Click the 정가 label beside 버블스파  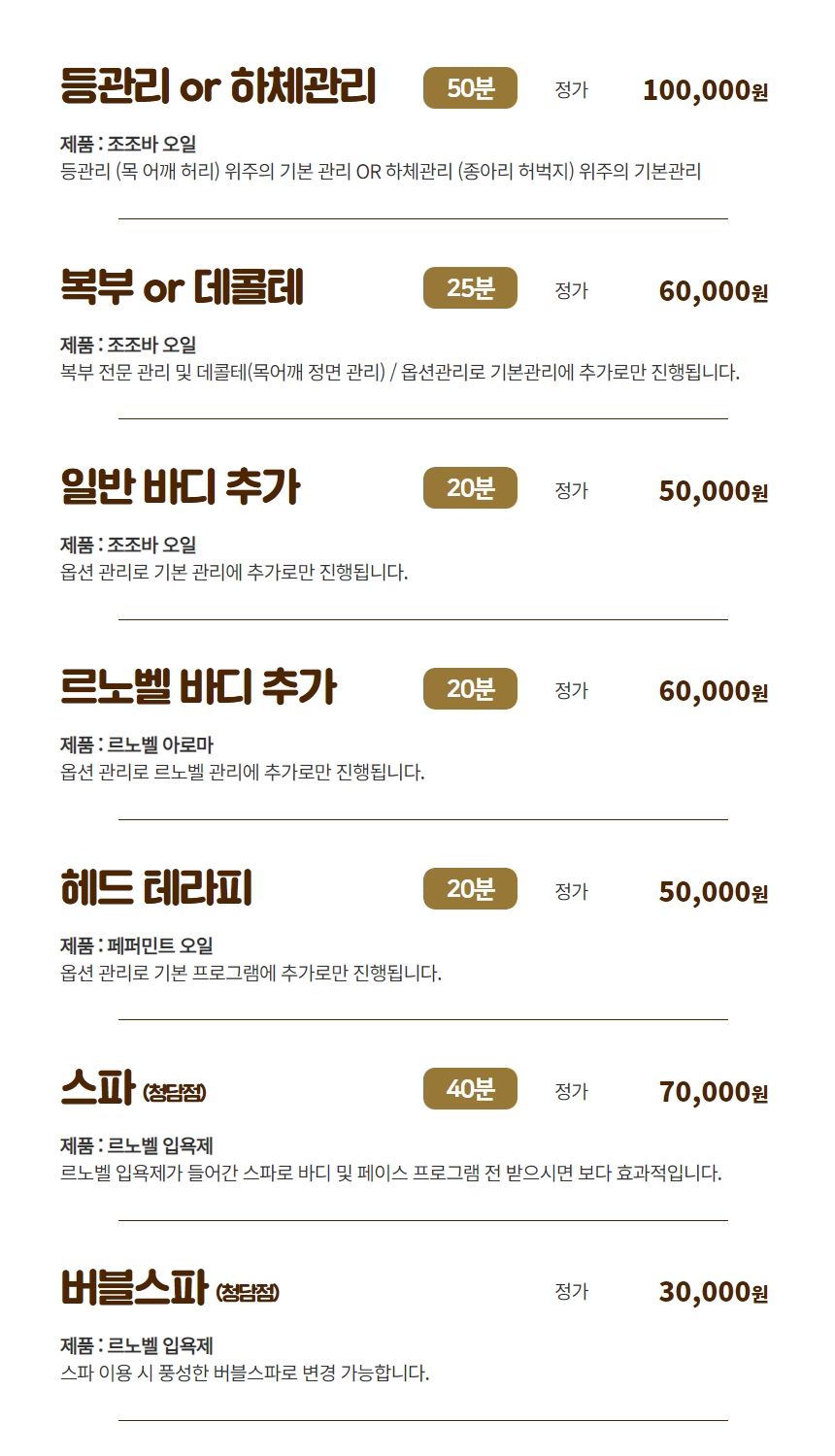(x=571, y=1291)
